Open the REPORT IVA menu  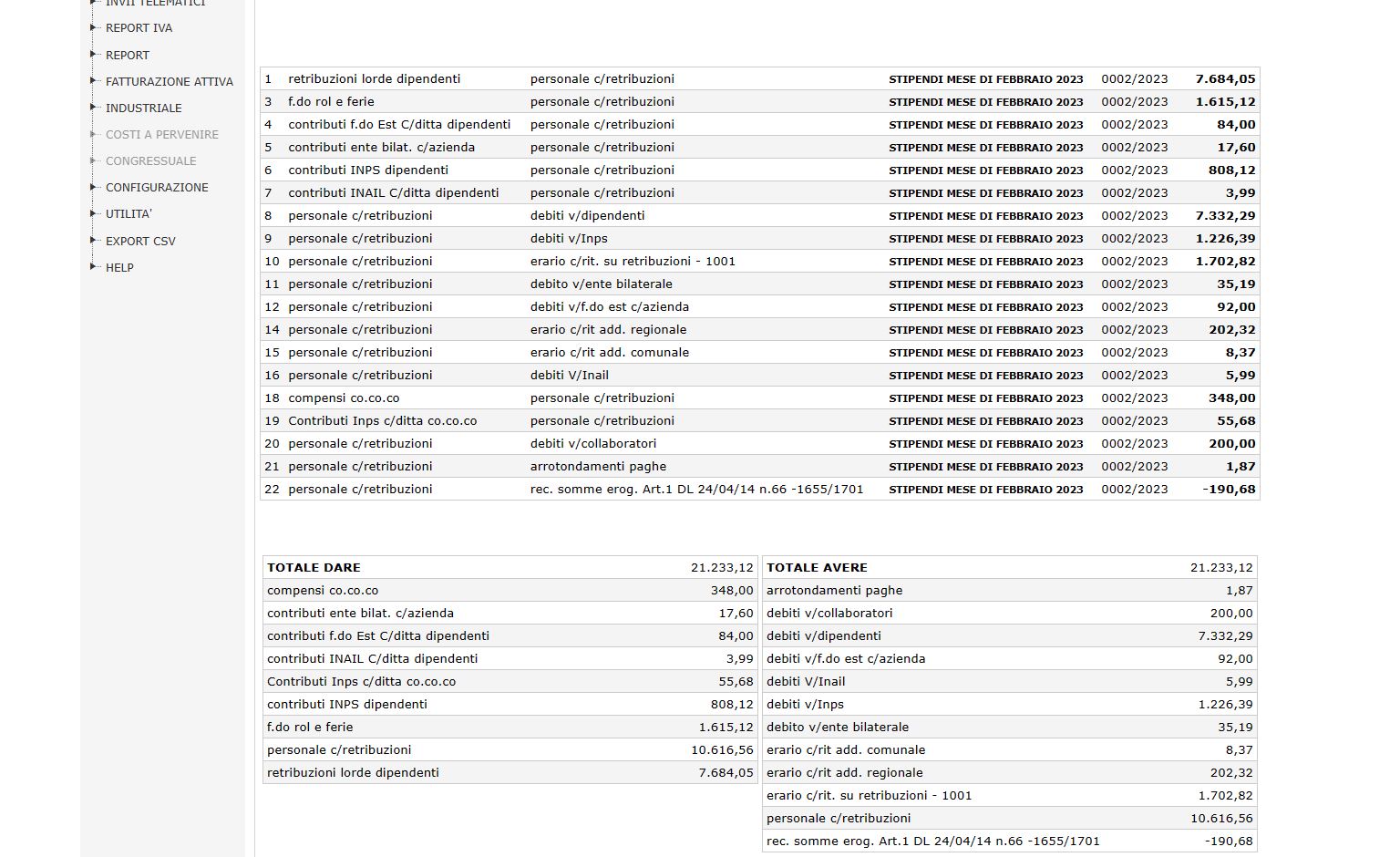(139, 28)
